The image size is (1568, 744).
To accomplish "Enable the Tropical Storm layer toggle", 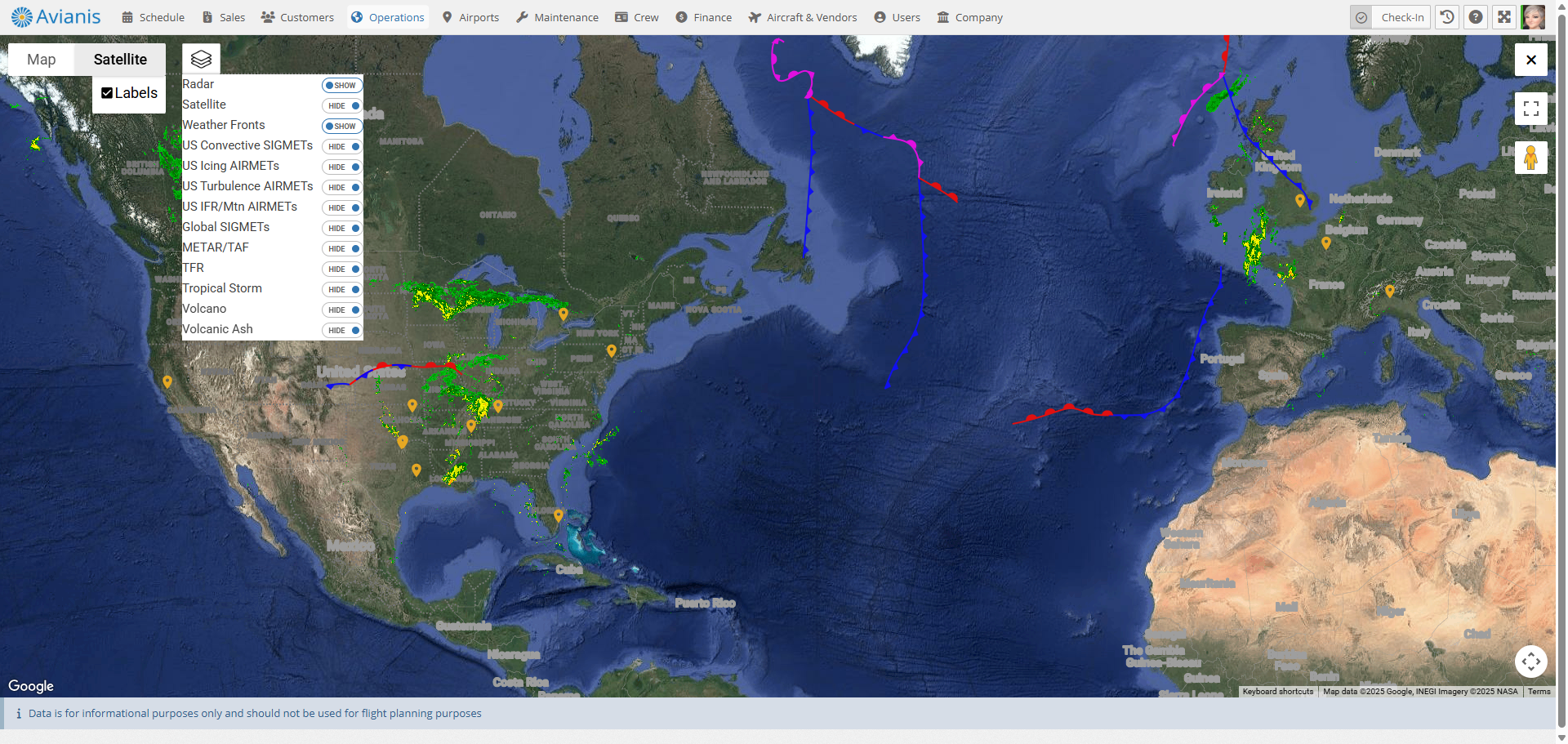I will [341, 289].
